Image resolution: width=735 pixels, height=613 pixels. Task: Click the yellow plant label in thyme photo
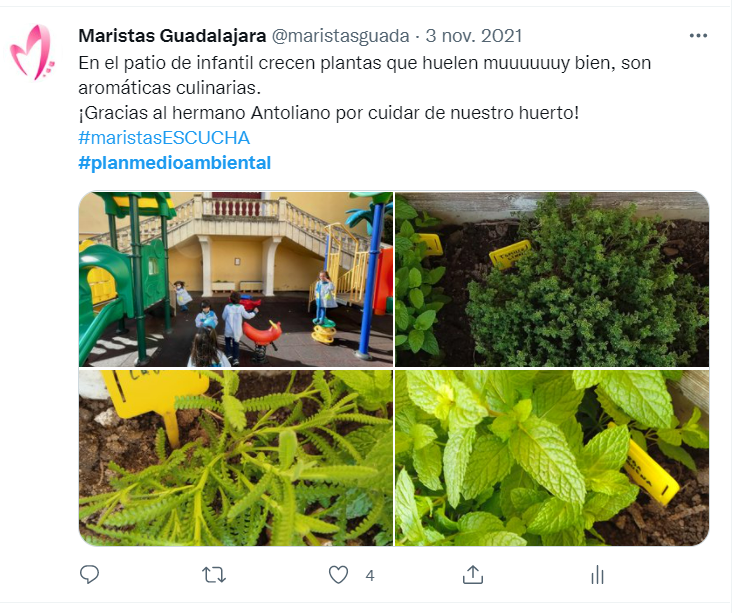click(x=509, y=254)
